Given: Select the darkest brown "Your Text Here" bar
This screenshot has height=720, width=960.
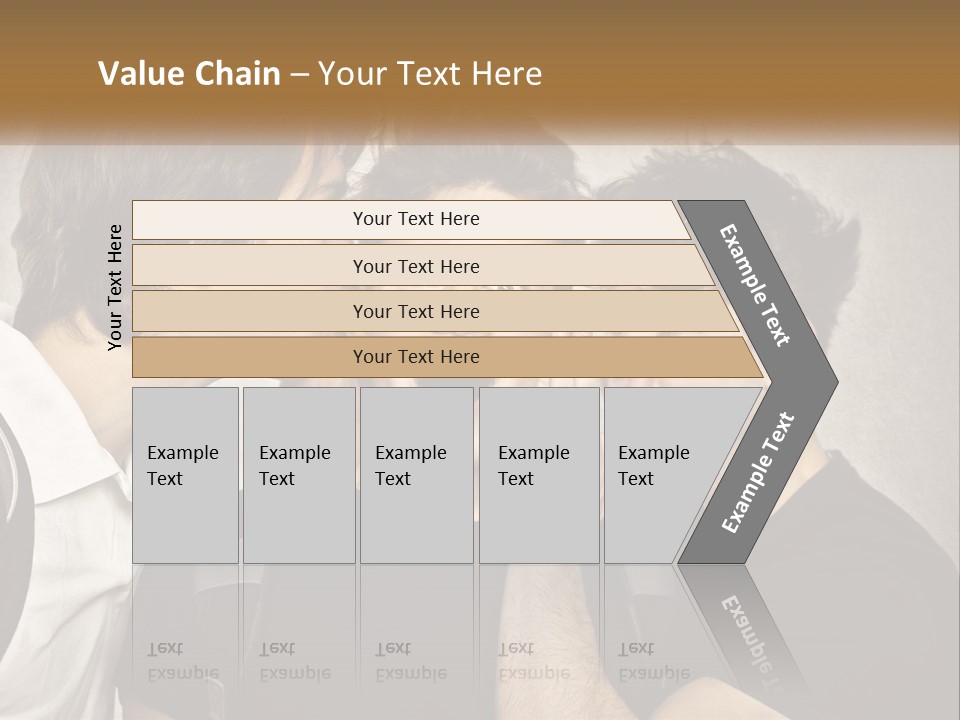Looking at the screenshot, I should pyautogui.click(x=447, y=357).
